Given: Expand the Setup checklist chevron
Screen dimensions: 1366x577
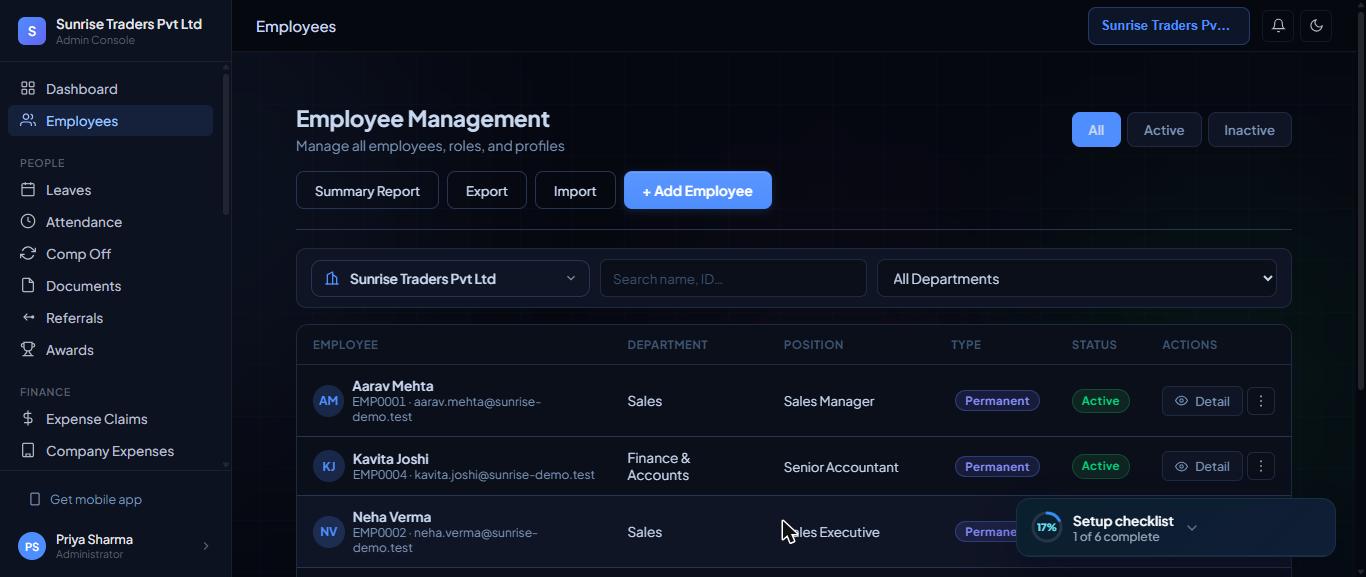Looking at the screenshot, I should [x=1191, y=528].
